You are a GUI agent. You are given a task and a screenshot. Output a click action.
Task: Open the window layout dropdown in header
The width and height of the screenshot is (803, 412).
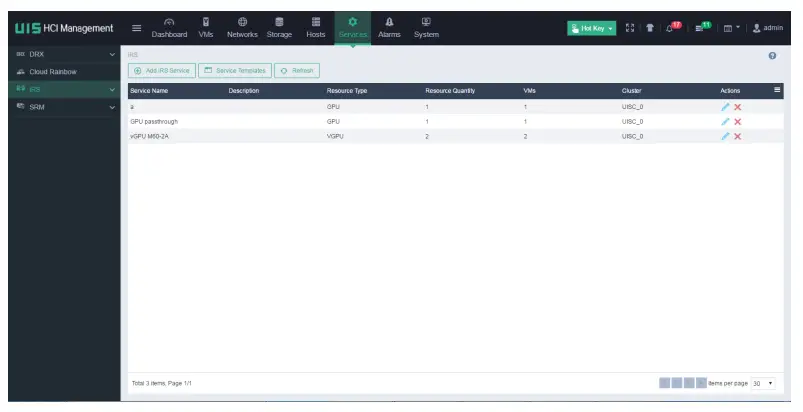[731, 28]
